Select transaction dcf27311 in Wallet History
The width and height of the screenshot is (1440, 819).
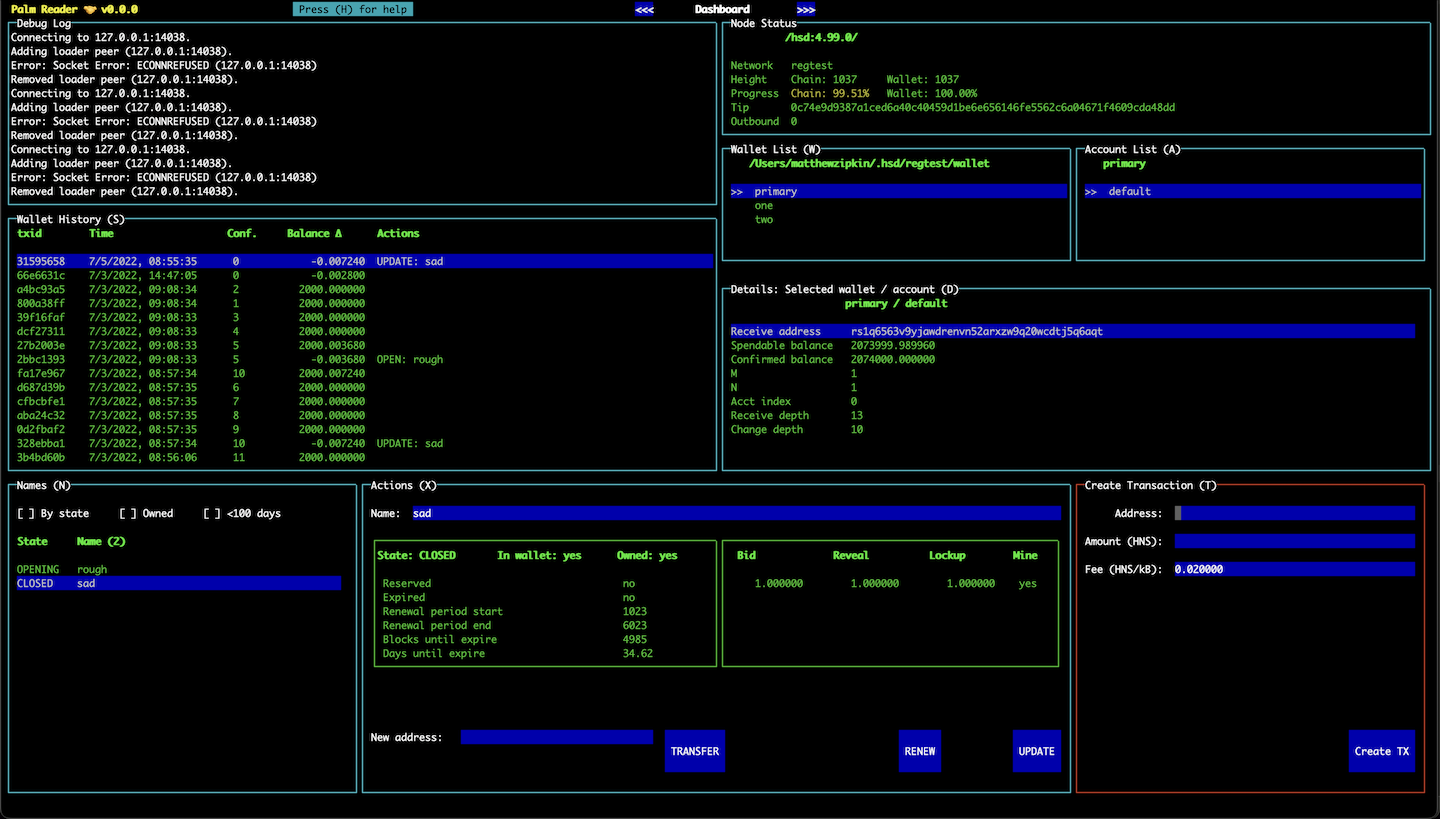365,331
